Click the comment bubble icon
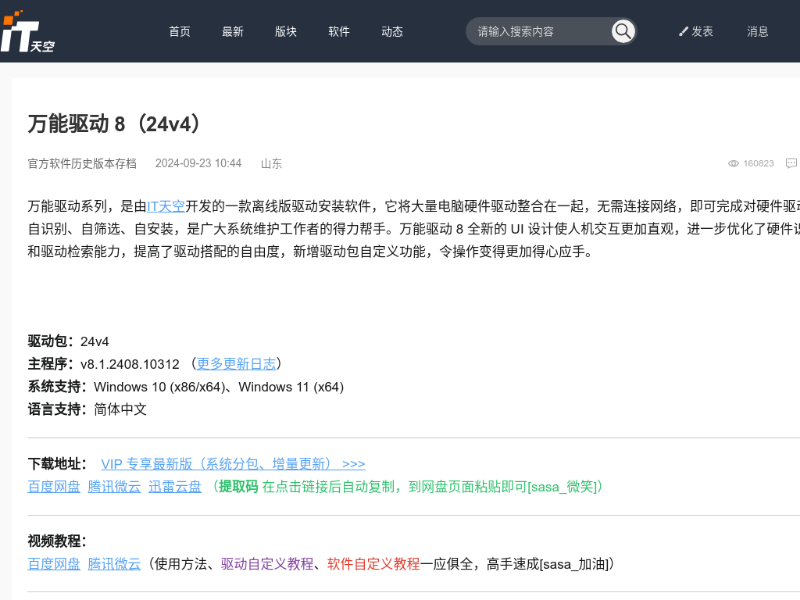The image size is (800, 600). click(x=791, y=163)
